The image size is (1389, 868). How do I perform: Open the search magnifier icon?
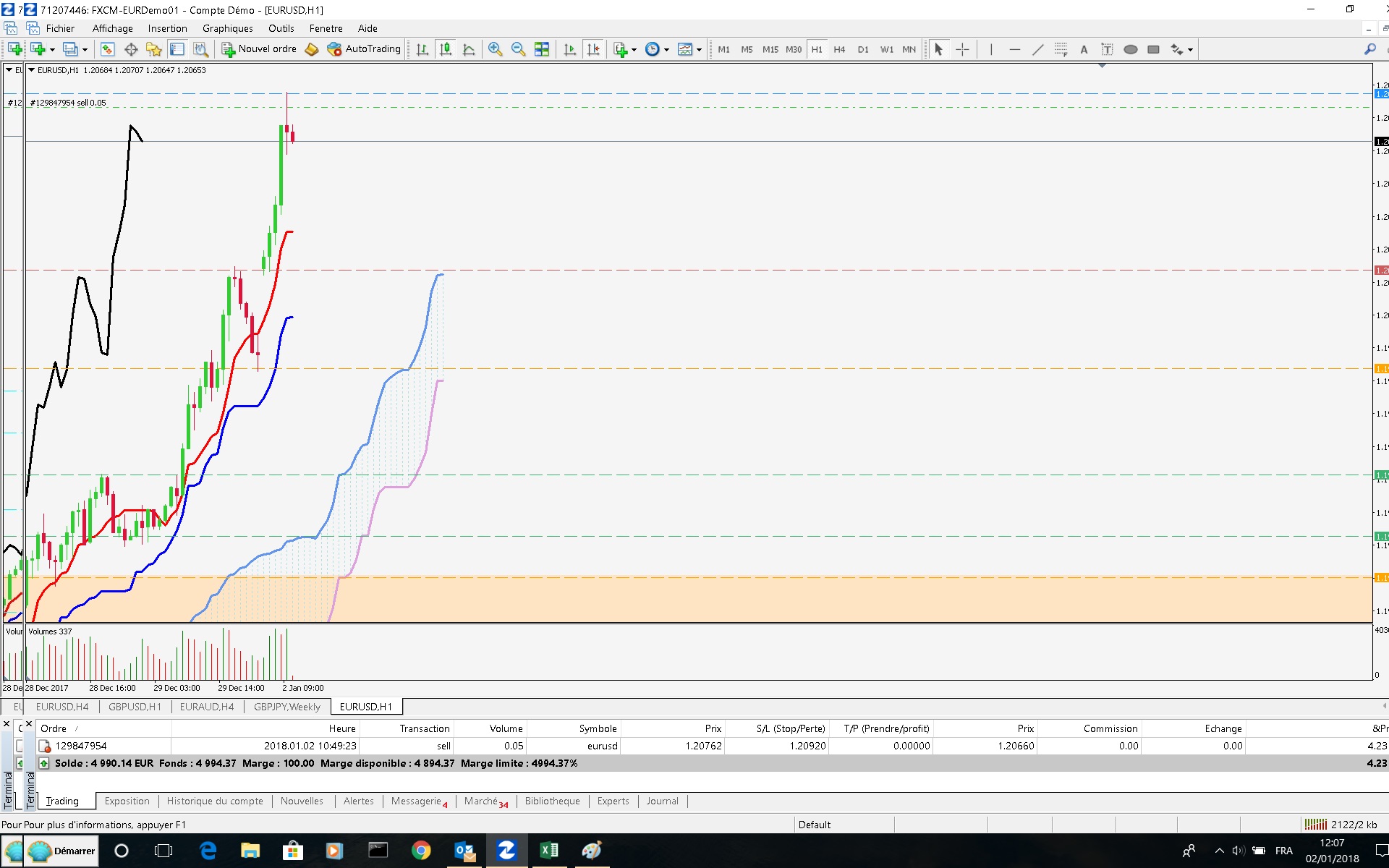pyautogui.click(x=1369, y=49)
